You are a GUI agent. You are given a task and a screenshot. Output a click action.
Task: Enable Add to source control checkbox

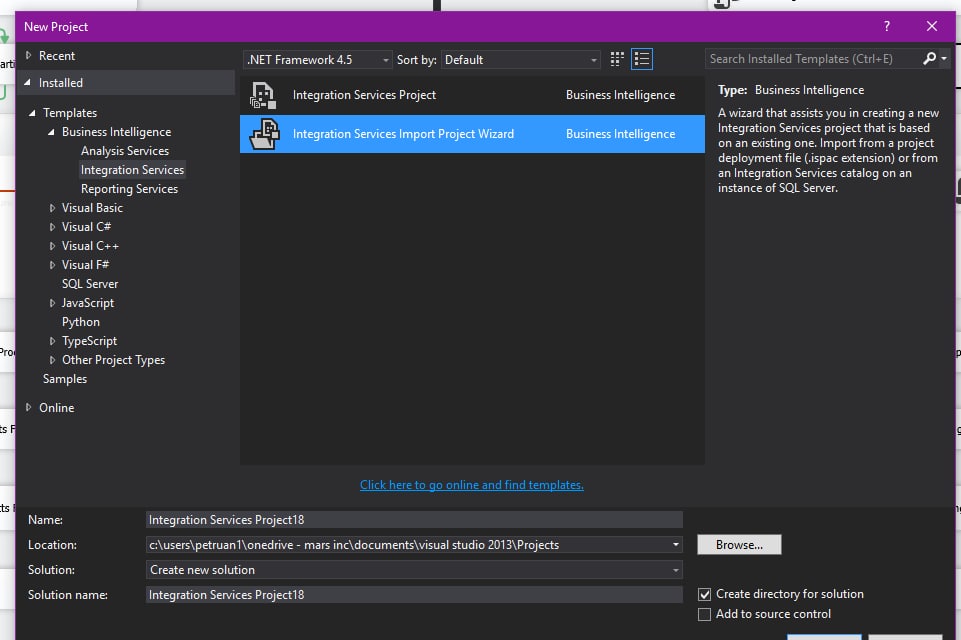click(705, 614)
